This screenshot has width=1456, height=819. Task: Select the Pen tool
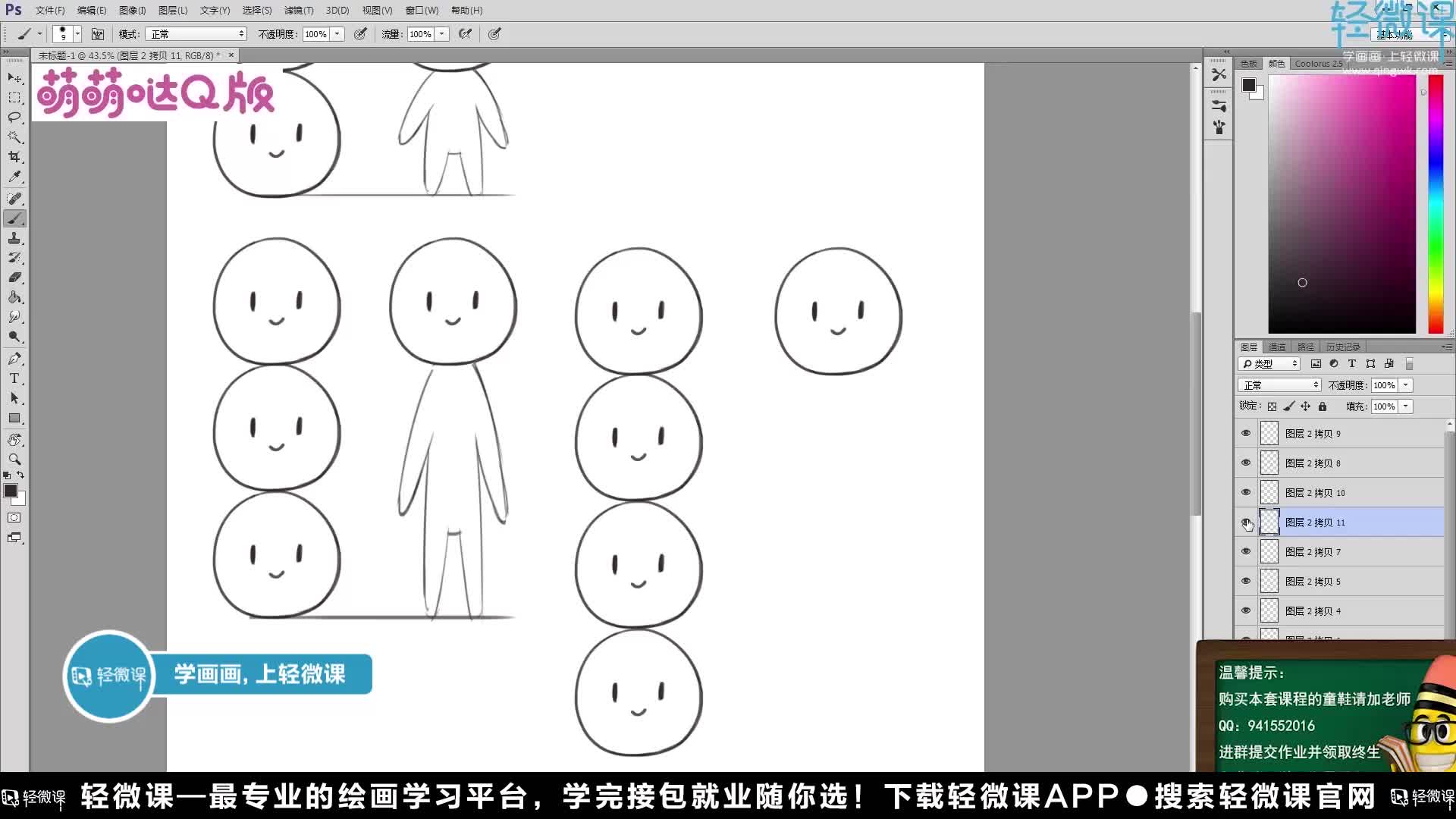[14, 359]
